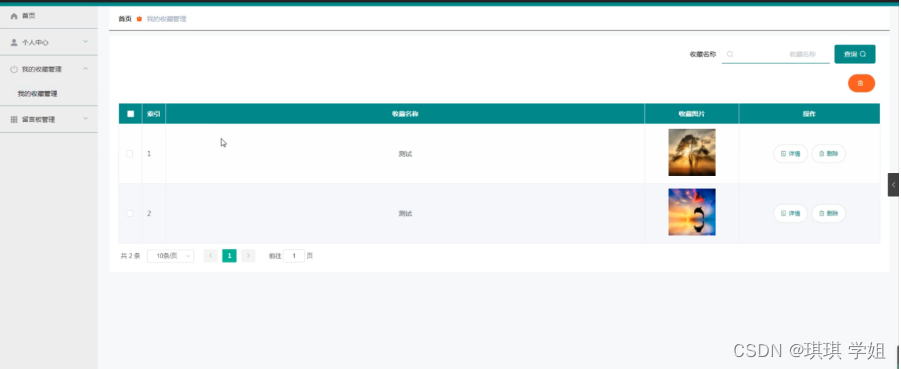This screenshot has height=369, width=901.
Task: Select page 1 in pagination
Action: pos(229,256)
